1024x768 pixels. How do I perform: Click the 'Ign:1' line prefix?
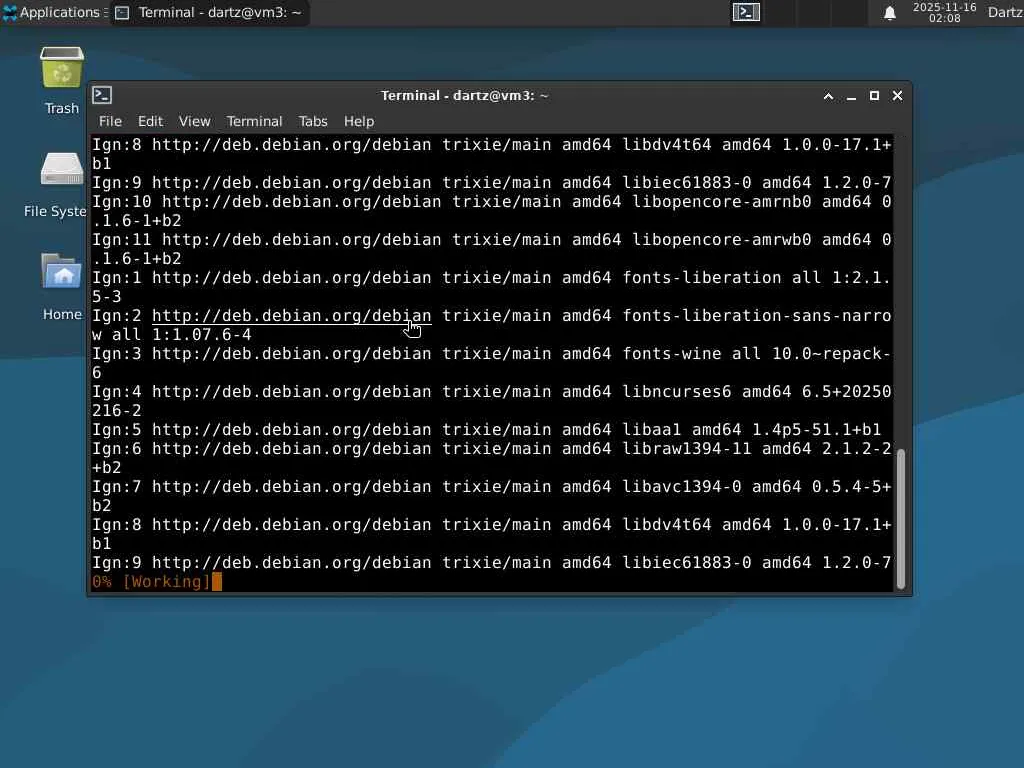tap(117, 277)
